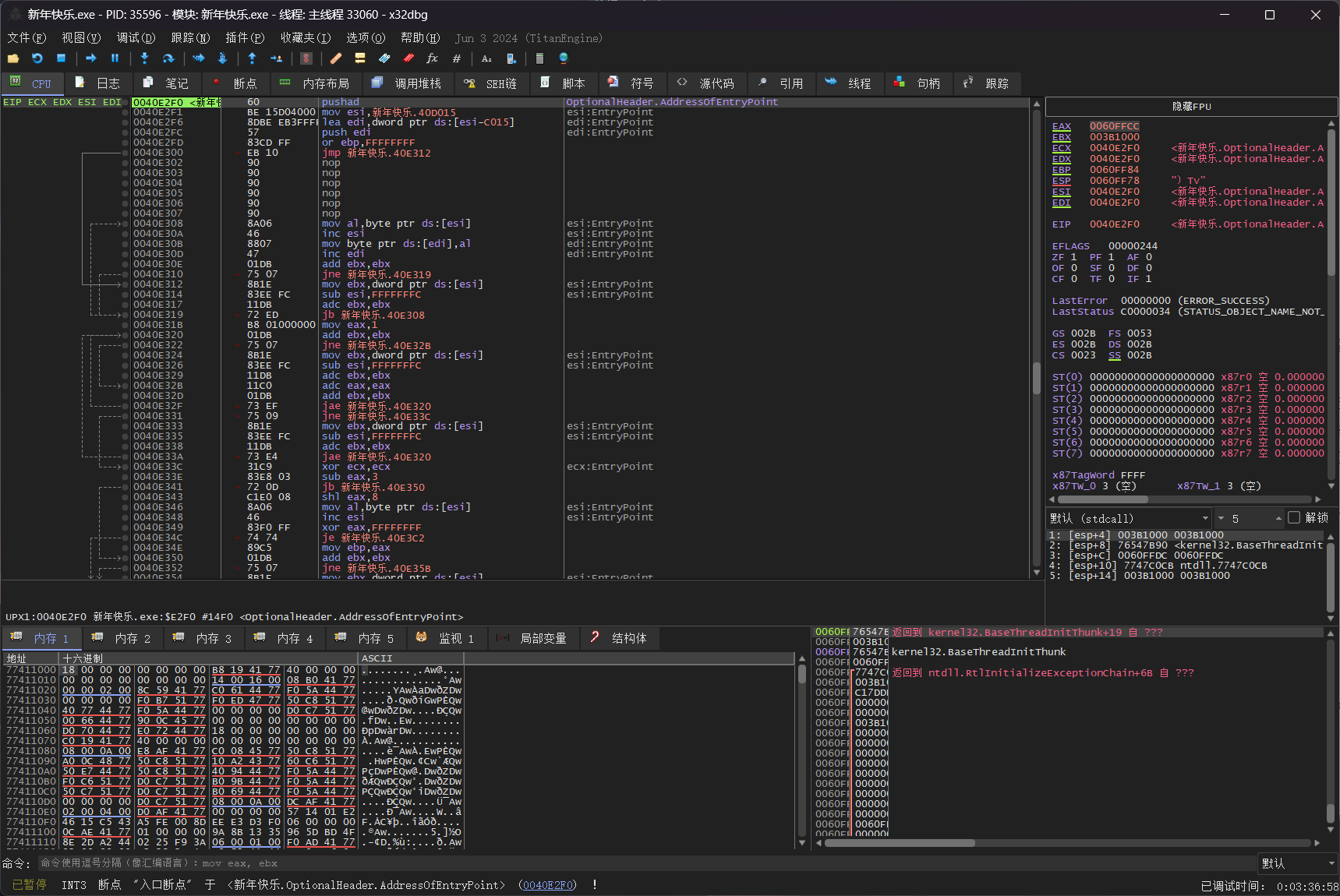Click the trace over icon
Viewport: 1340px width, 896px height.
[x=222, y=58]
